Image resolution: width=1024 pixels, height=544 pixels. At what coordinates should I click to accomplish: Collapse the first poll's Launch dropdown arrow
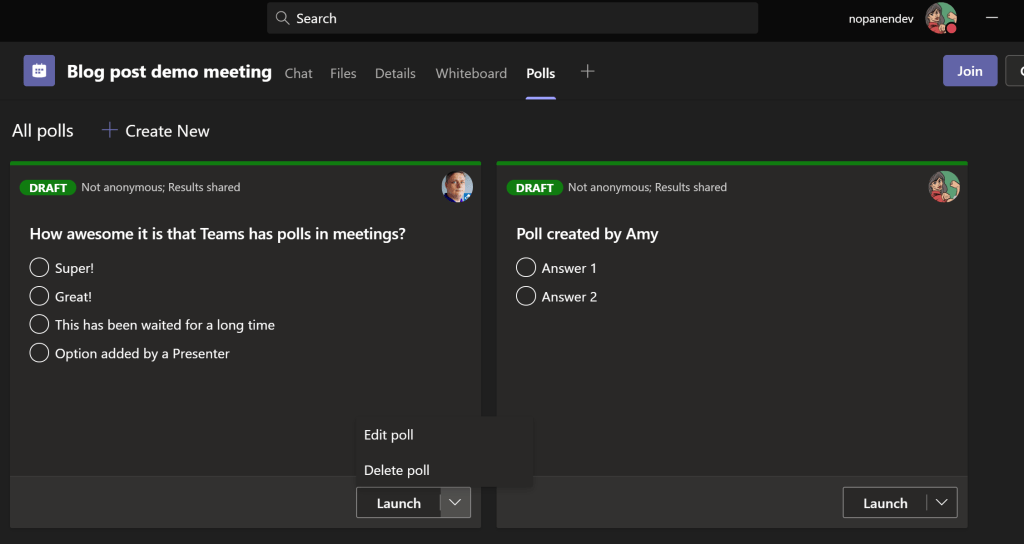(455, 503)
